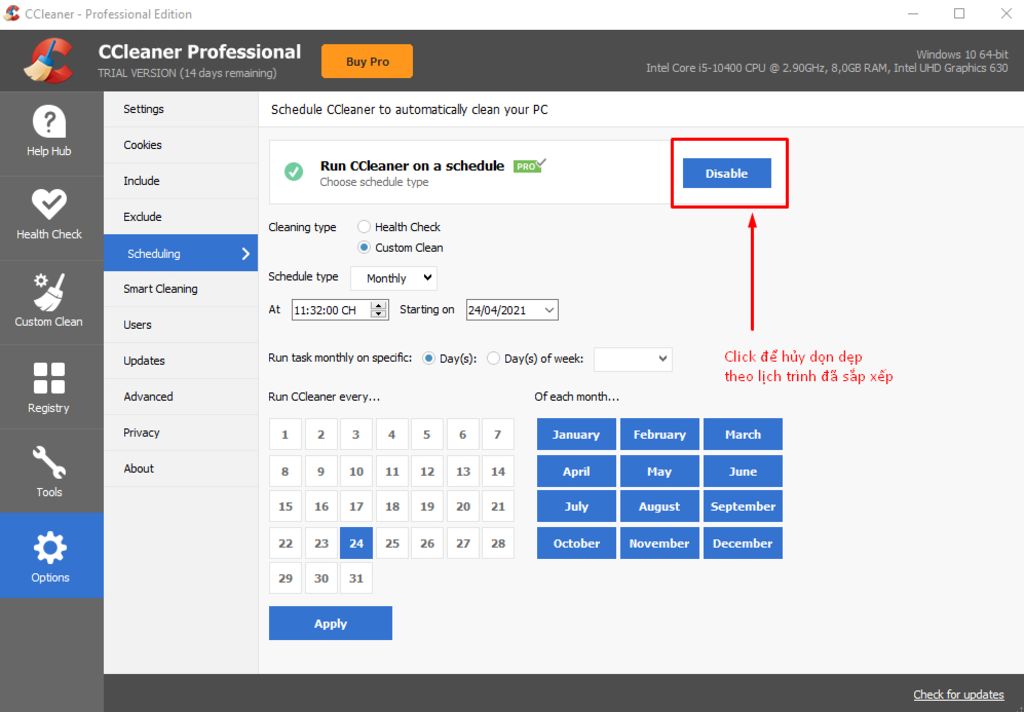Click the green checkmark schedule status icon
1024x712 pixels.
294,172
